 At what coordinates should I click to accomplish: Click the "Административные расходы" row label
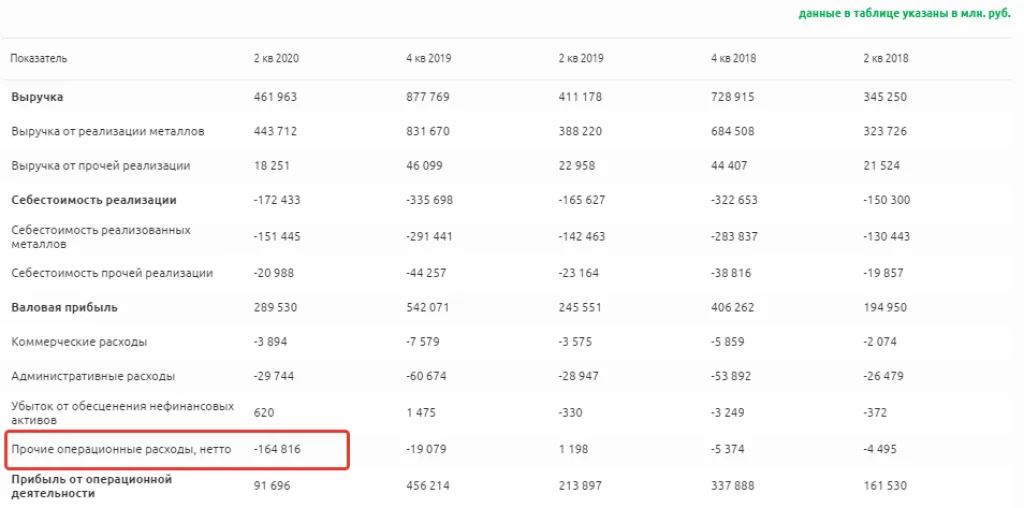pos(93,376)
